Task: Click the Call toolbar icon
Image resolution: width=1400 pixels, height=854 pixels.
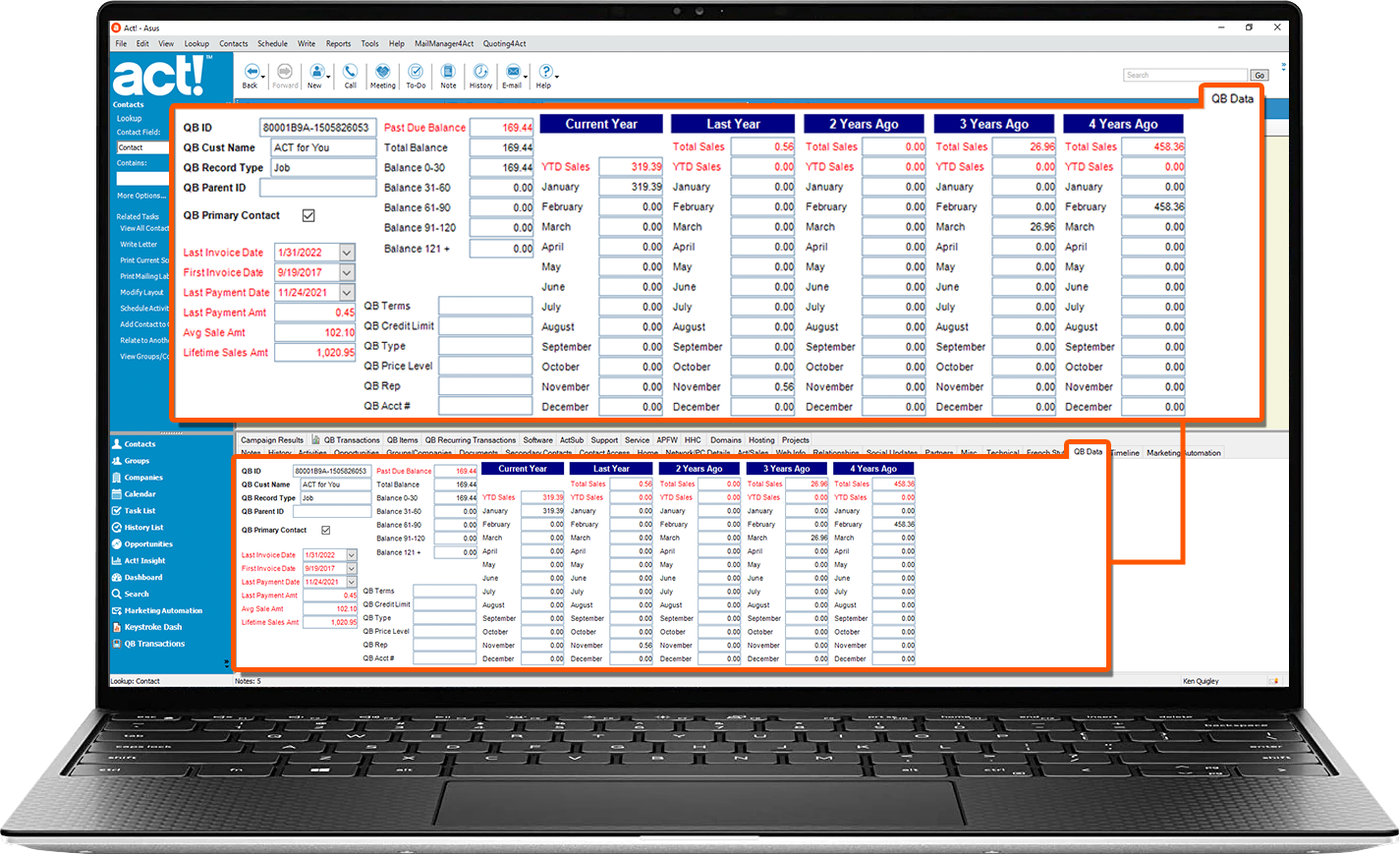Action: [351, 72]
